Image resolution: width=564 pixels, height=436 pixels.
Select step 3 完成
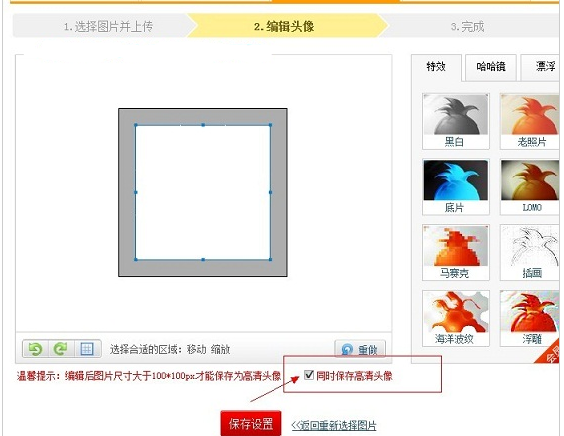(x=468, y=26)
